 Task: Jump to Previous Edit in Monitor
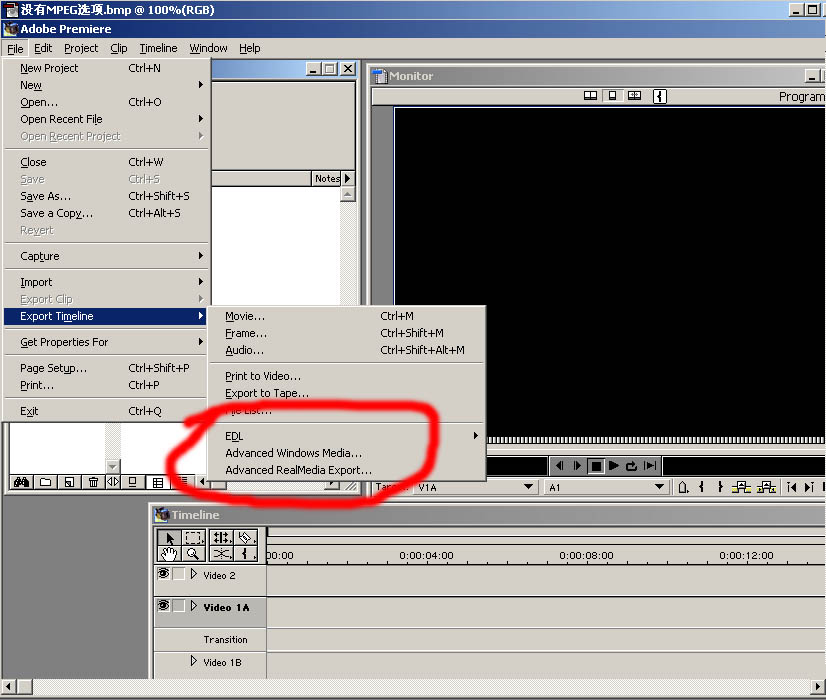791,487
